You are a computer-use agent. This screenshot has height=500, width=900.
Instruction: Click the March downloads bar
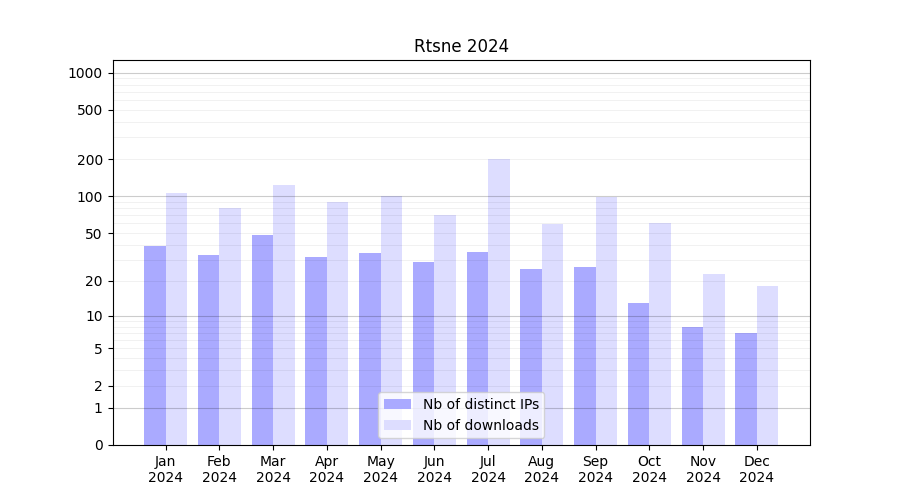click(x=284, y=315)
